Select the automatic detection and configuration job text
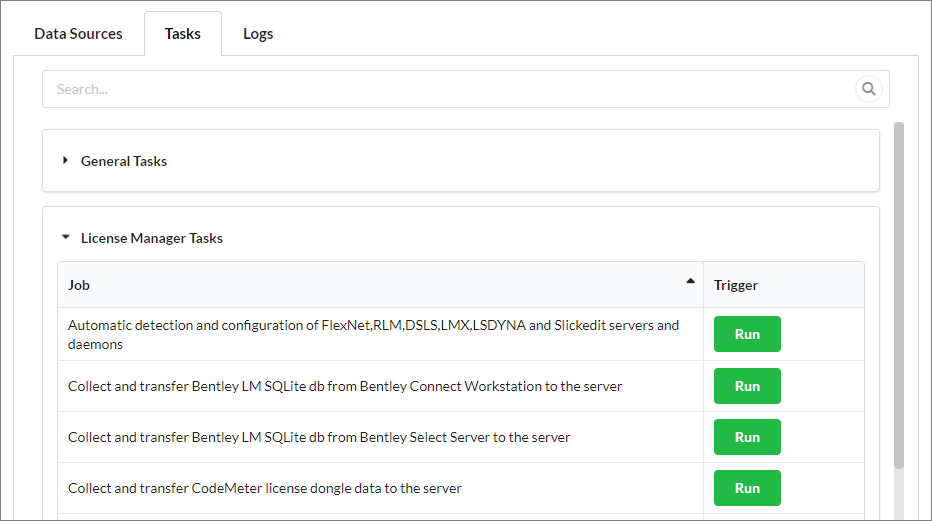Screen dimensions: 932x521 pyautogui.click(x=373, y=334)
